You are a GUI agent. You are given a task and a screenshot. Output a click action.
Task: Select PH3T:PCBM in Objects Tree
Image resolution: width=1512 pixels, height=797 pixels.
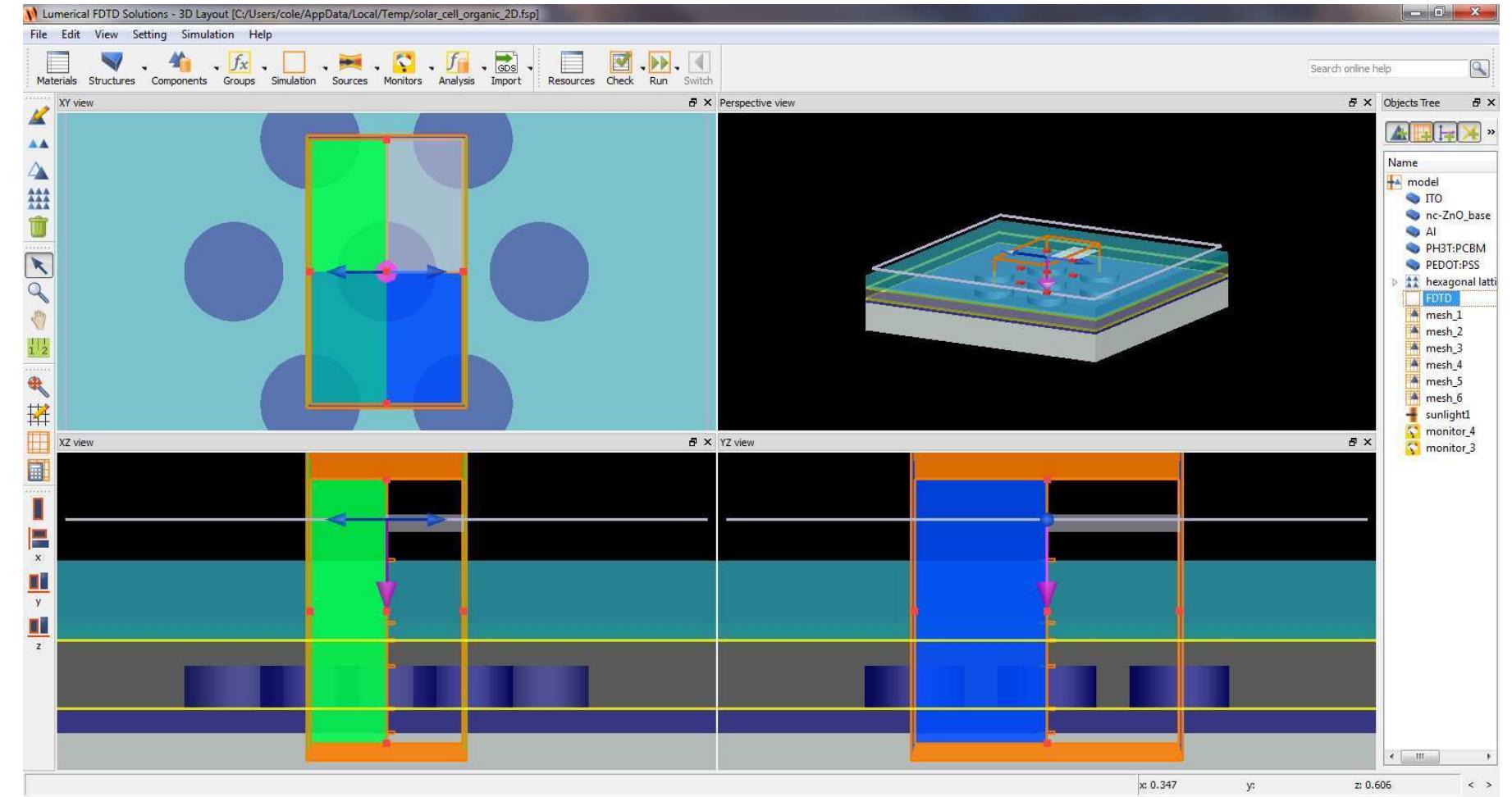[x=1455, y=248]
